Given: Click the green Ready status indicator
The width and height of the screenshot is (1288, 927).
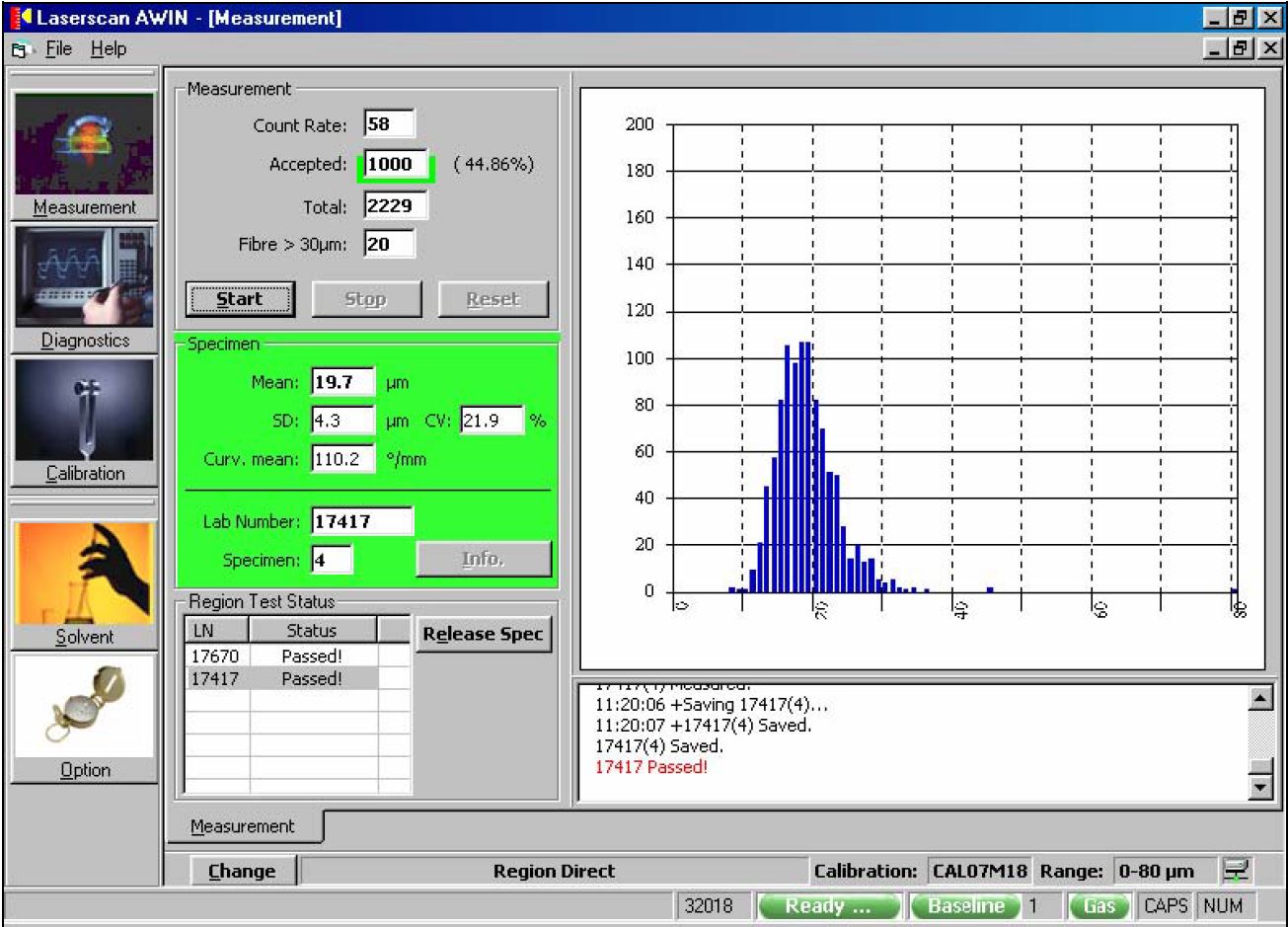Looking at the screenshot, I should pos(828,906).
